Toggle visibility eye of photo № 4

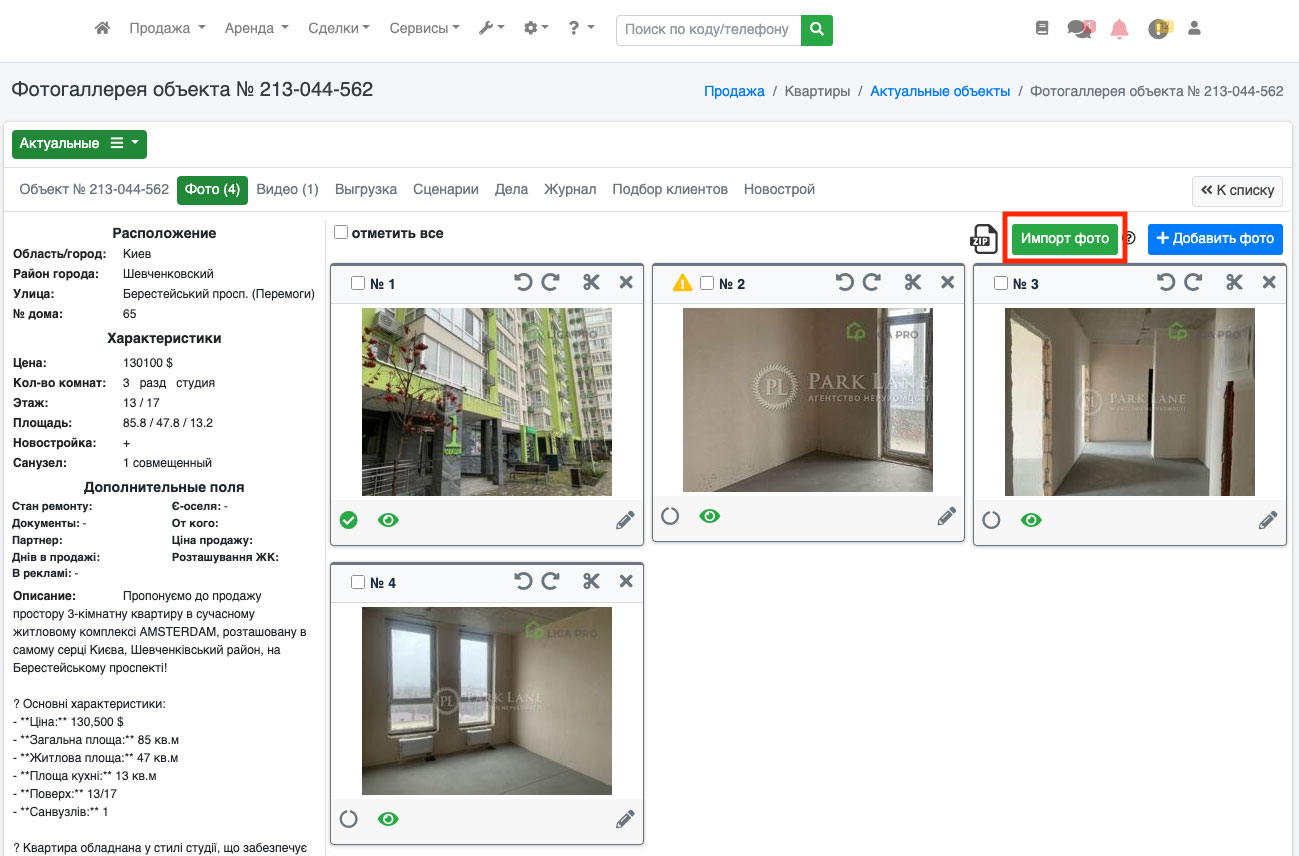click(388, 819)
